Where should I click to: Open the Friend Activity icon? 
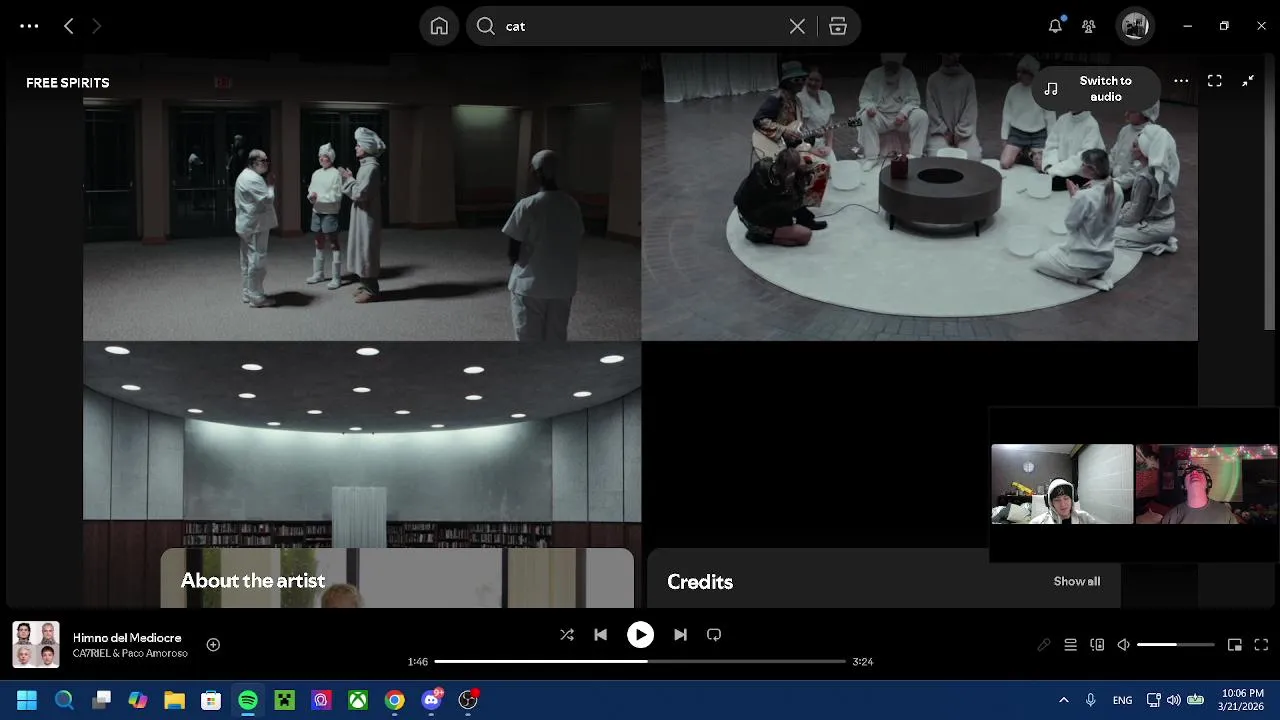[x=1089, y=26]
